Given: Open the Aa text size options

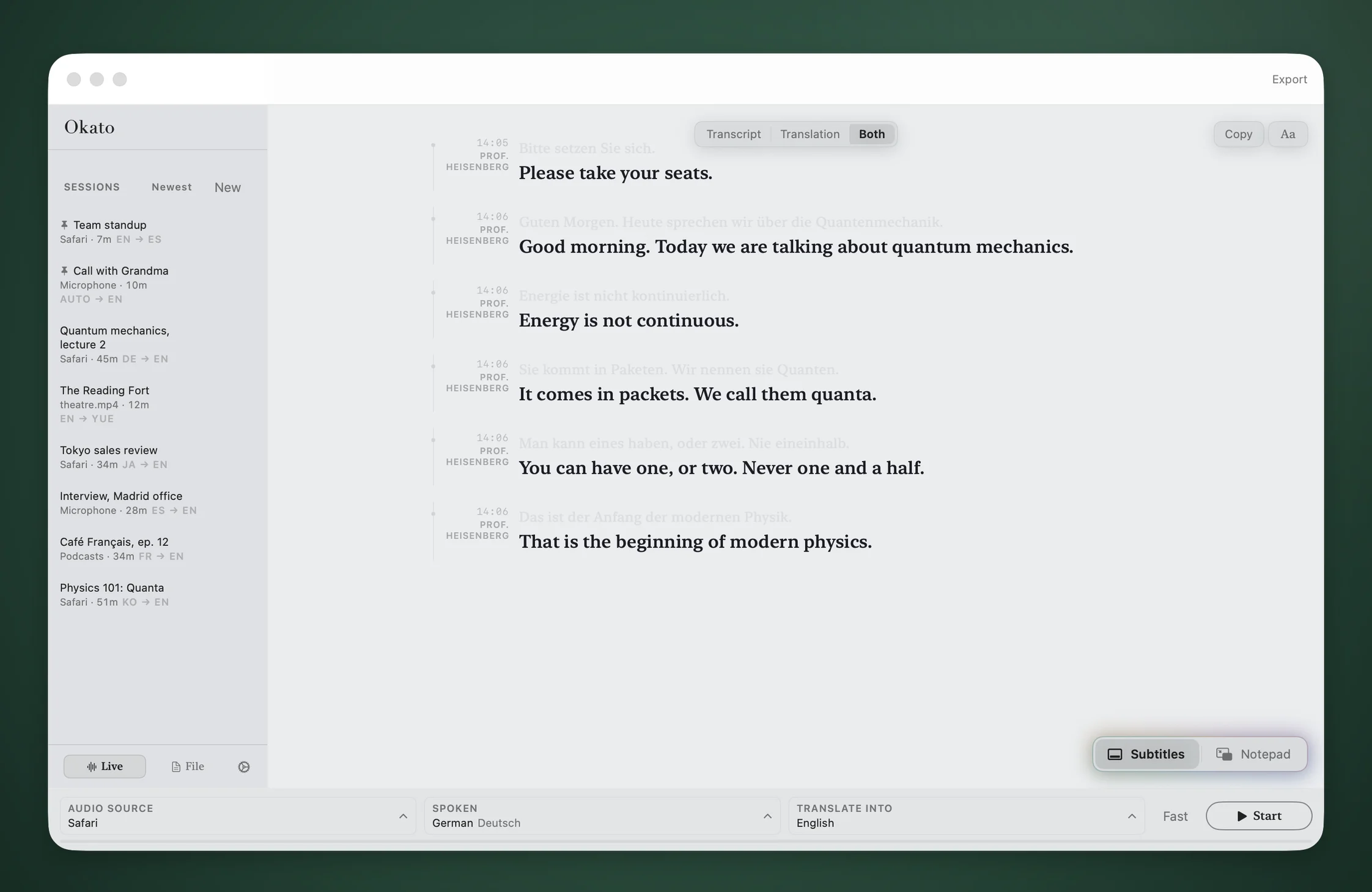Looking at the screenshot, I should 1288,134.
